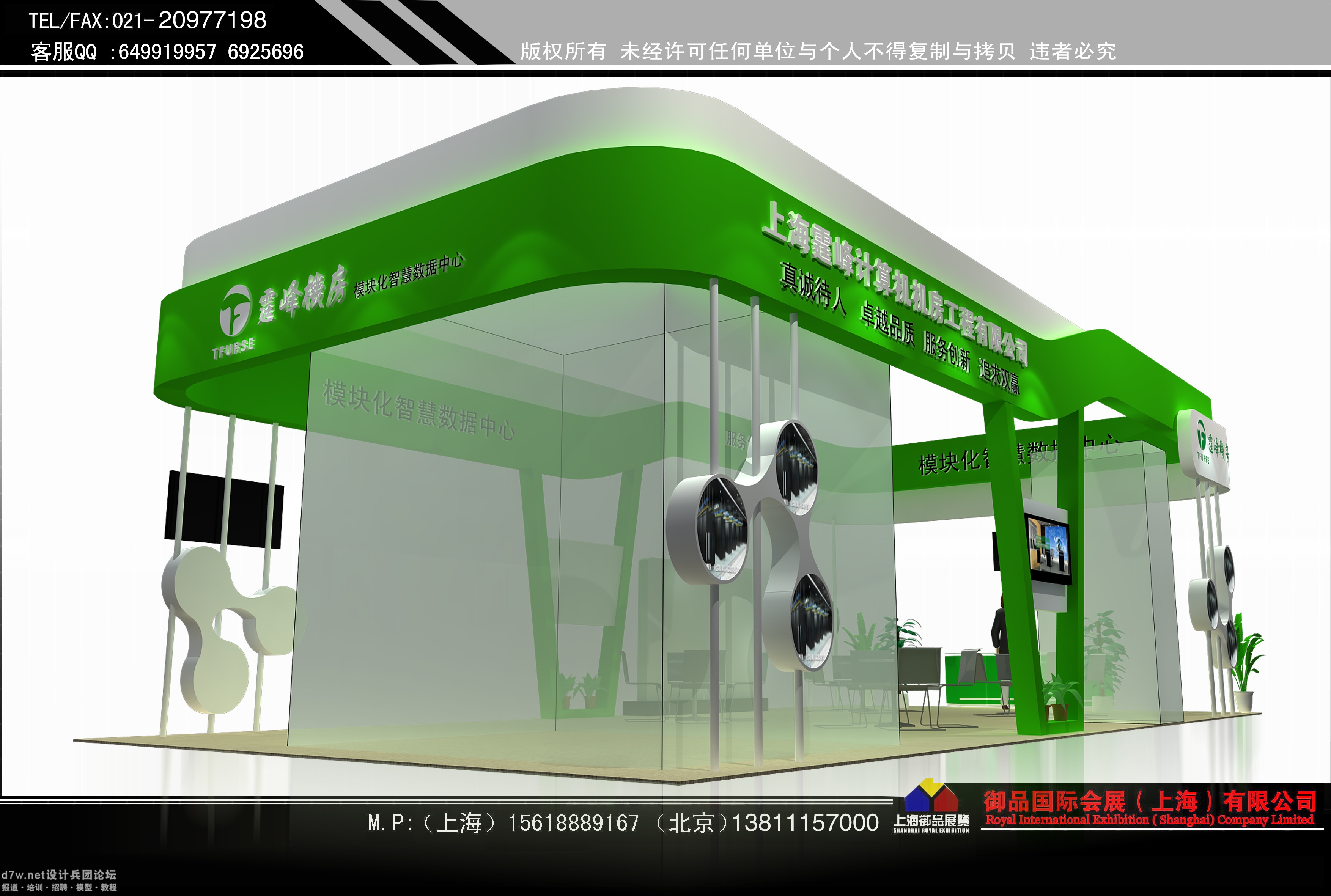Viewport: 1331px width, 896px height.
Task: Click the Shanghai mobile number 15618889167
Action: click(573, 823)
